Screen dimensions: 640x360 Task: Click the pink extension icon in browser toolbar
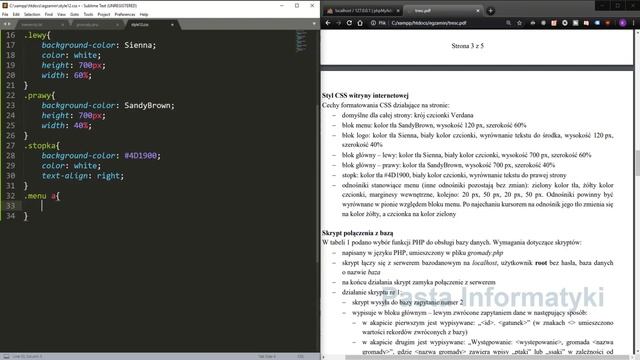click(586, 23)
